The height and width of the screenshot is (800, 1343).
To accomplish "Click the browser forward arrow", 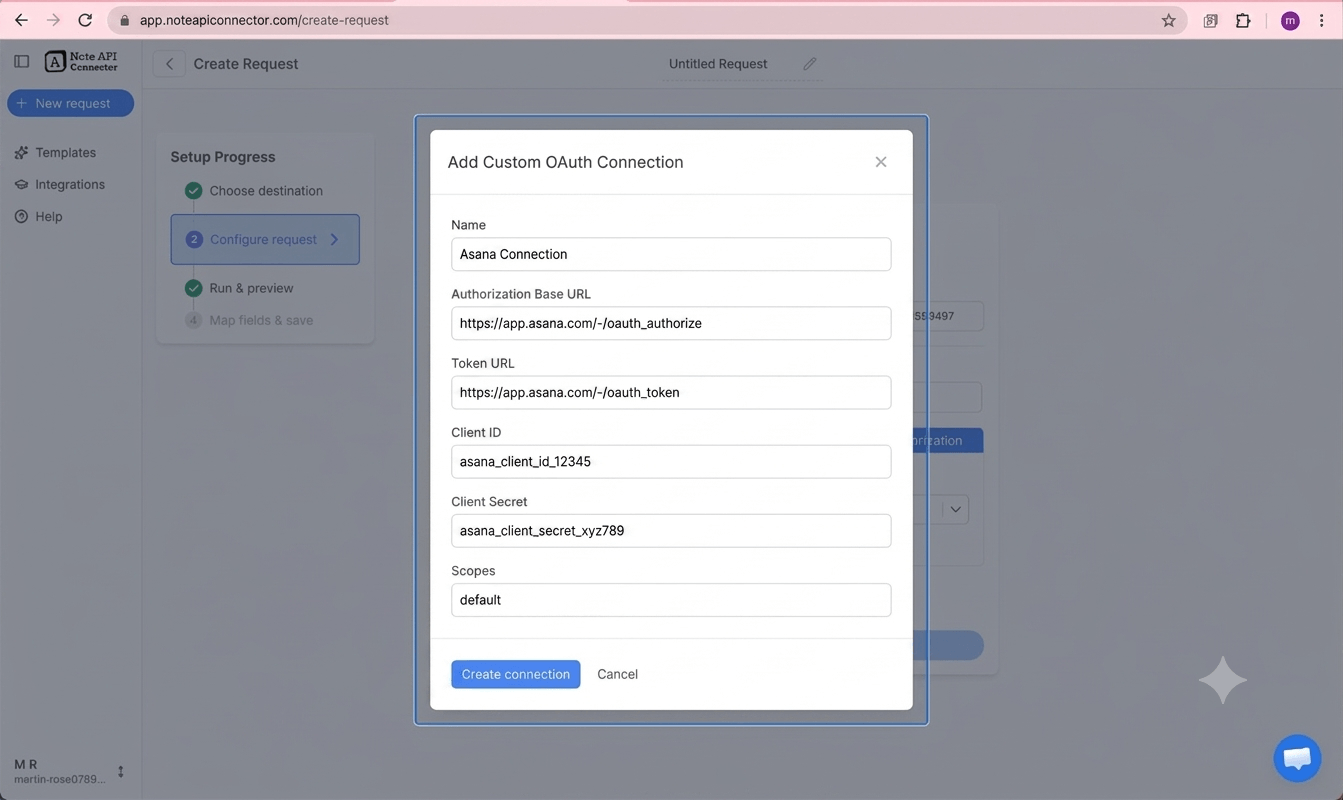I will click(x=53, y=20).
